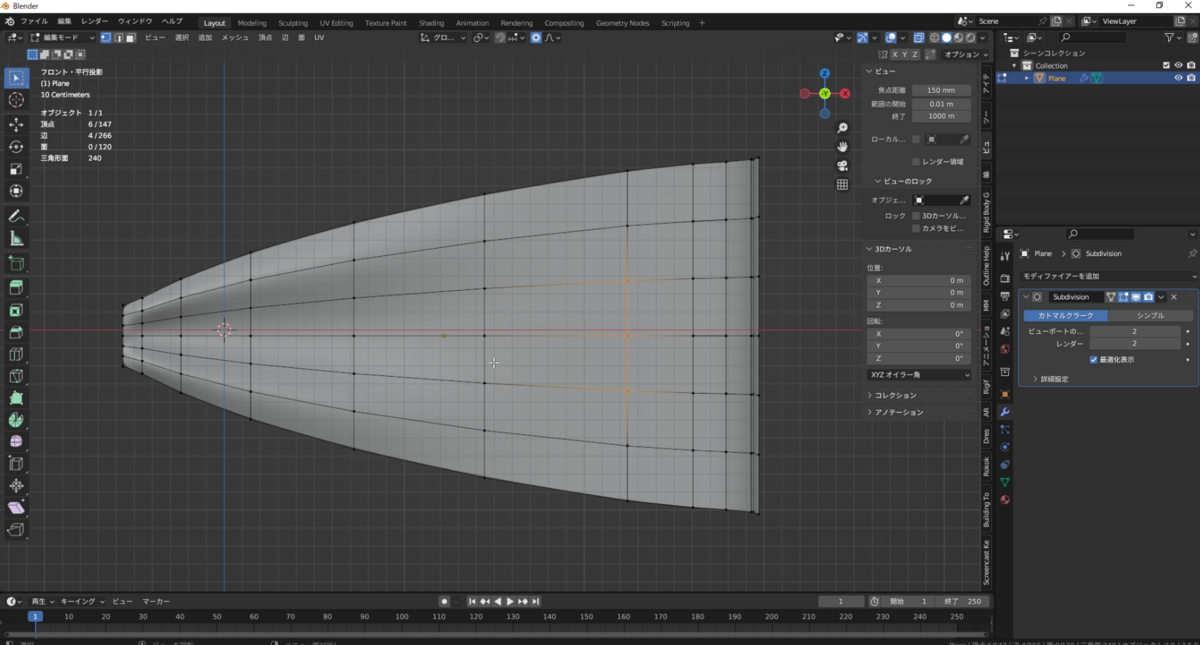1200x645 pixels.
Task: Activate the 3D Cursor tool
Action: pos(16,100)
